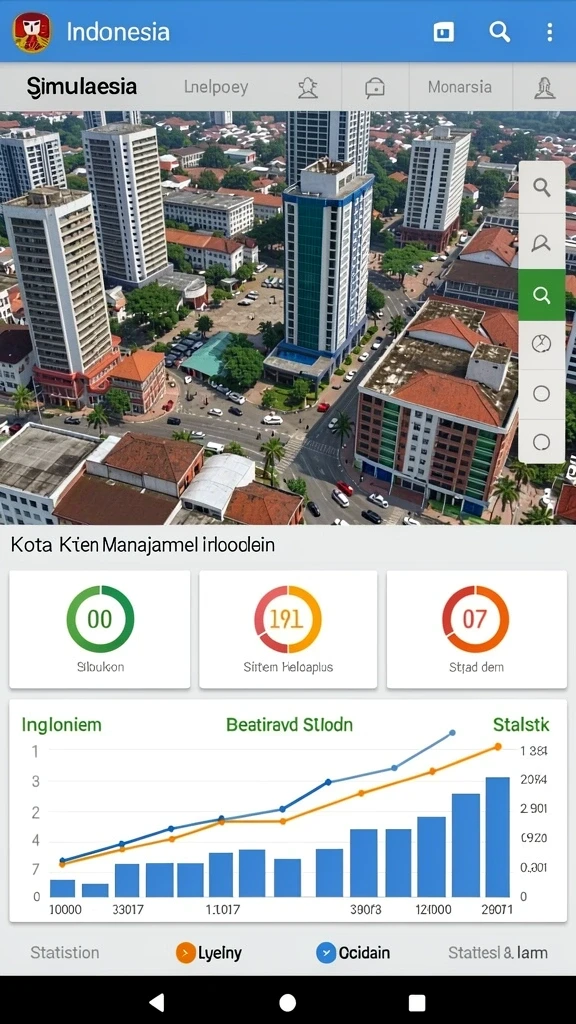This screenshot has width=576, height=1024.
Task: Tap the user icon in map sidebar
Action: [541, 244]
